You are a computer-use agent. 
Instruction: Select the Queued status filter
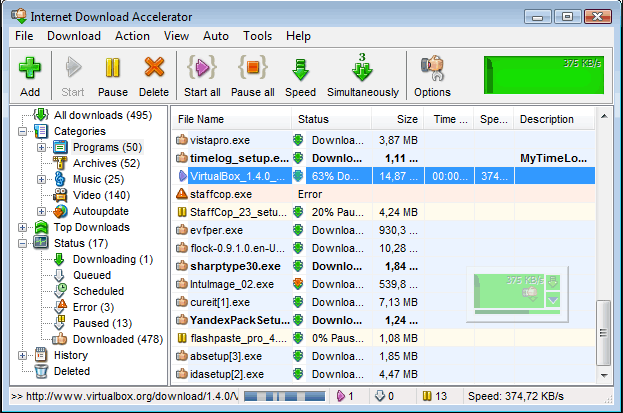pyautogui.click(x=92, y=275)
